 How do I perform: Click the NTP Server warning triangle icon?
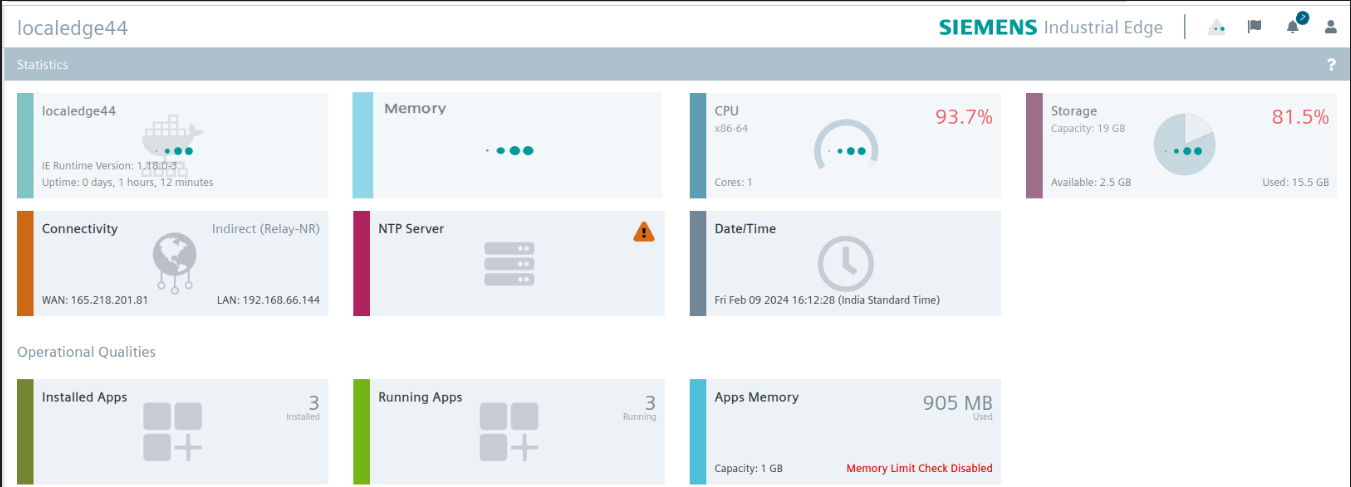[x=644, y=232]
